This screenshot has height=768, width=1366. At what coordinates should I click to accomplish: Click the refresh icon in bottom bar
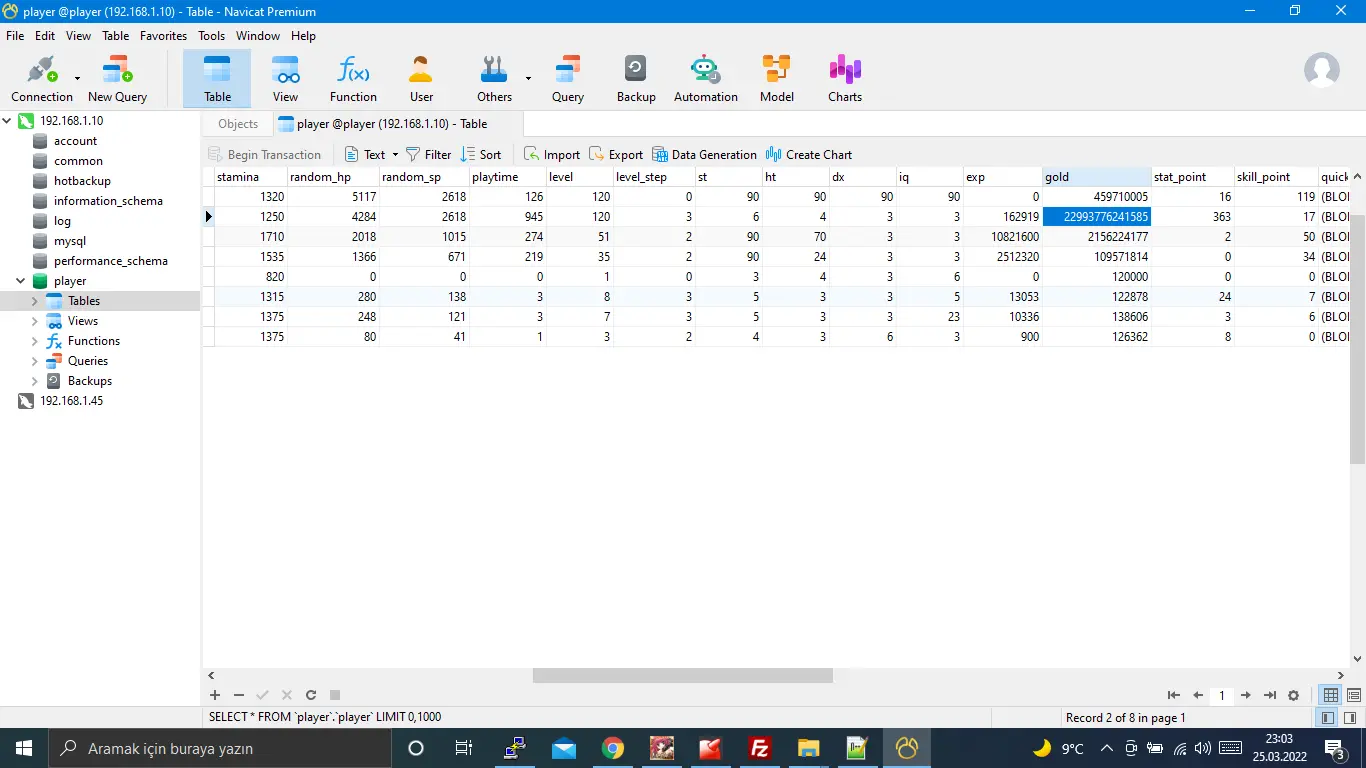click(x=311, y=695)
